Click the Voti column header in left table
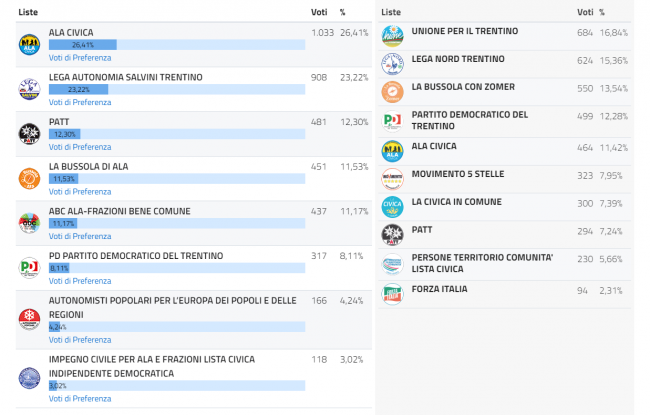 pos(320,12)
